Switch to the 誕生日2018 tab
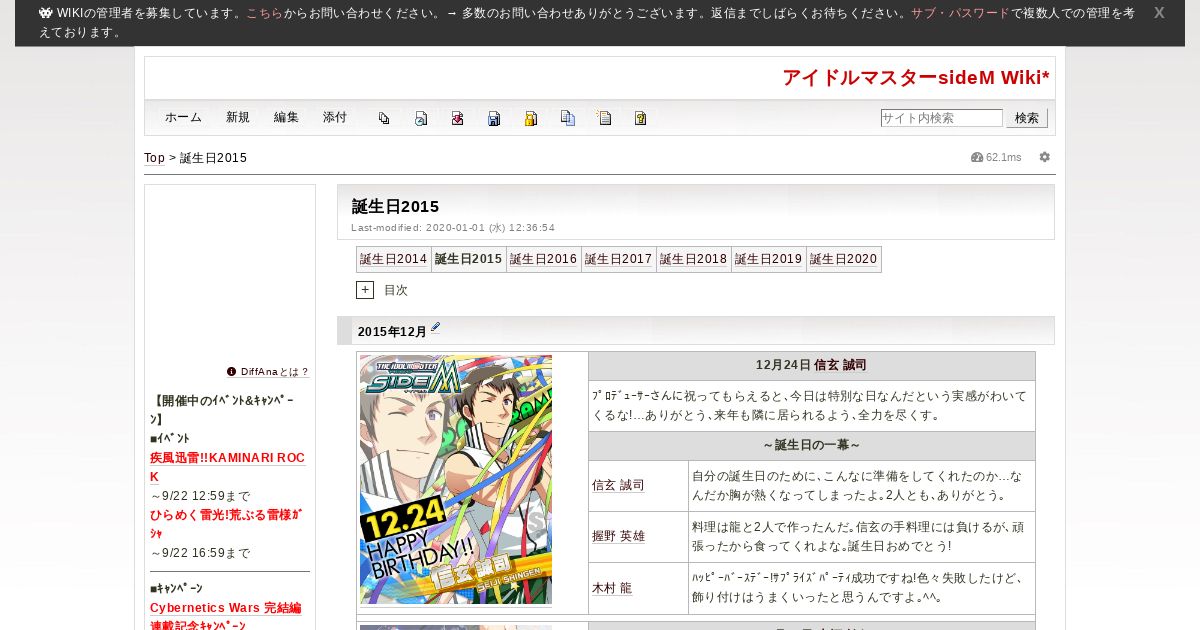 point(694,259)
